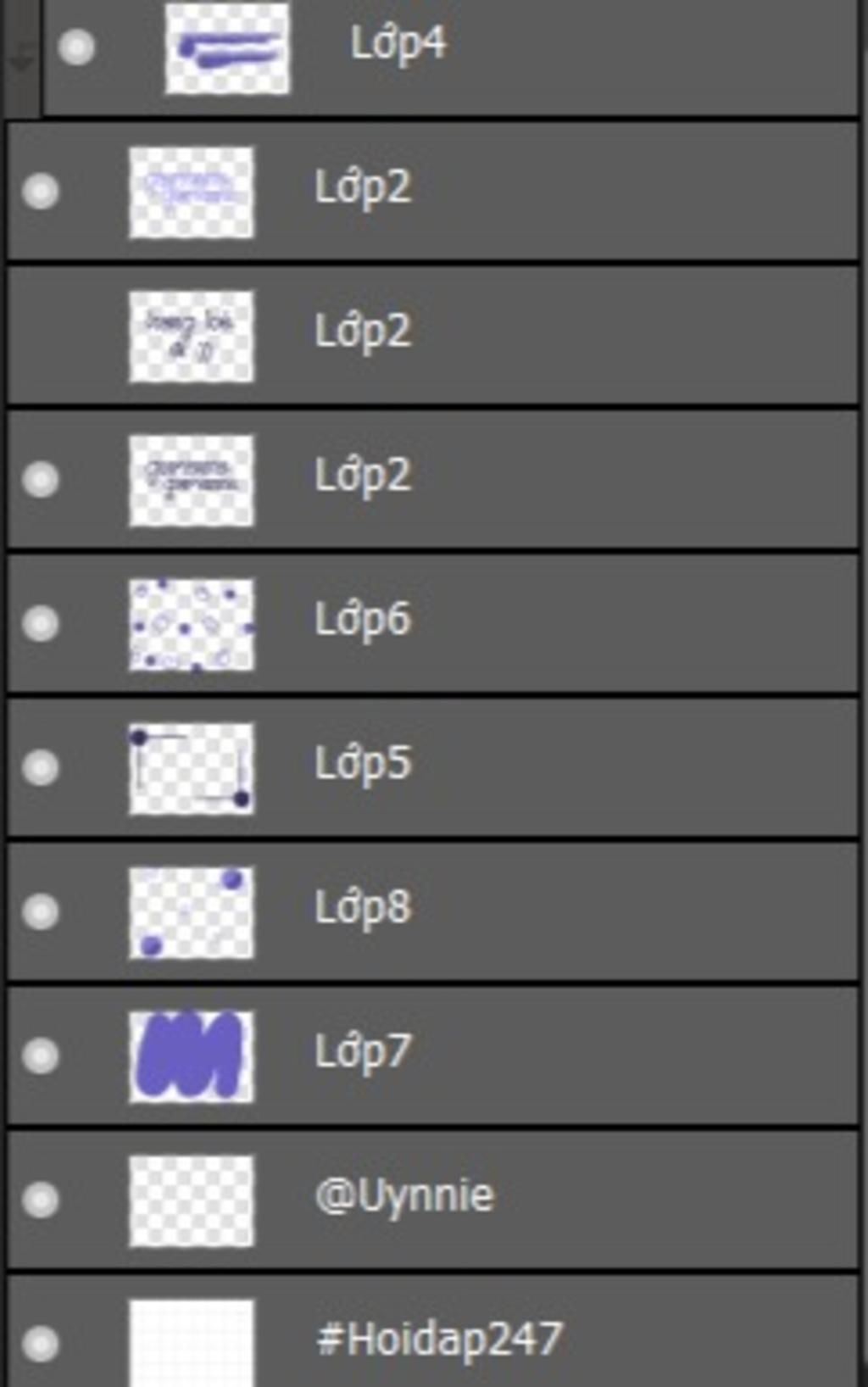Hide the @Uynnie layer

(41, 1200)
